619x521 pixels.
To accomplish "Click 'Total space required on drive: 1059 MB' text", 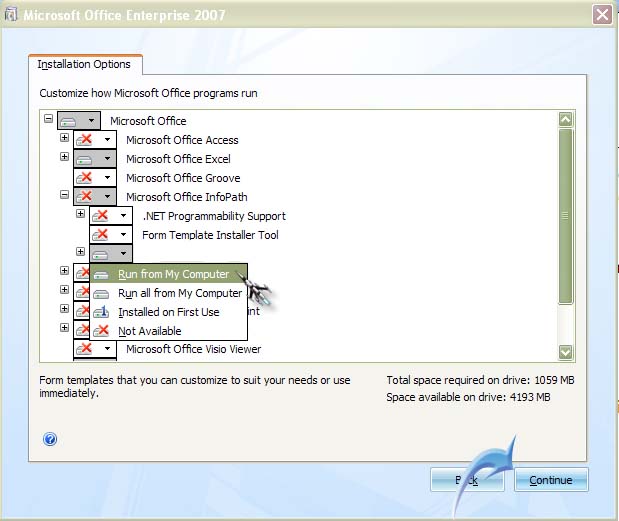I will coord(480,380).
